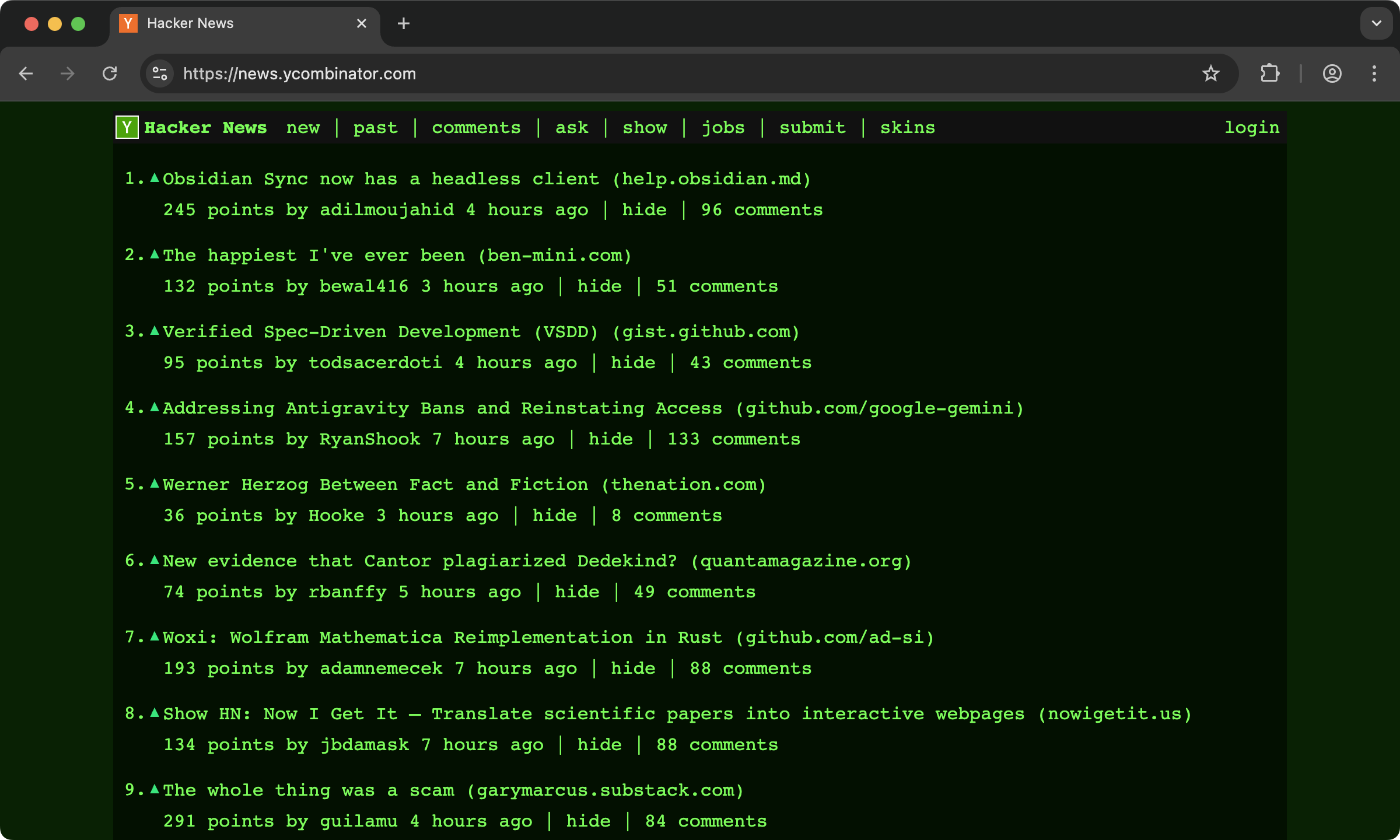
Task: Open the 'skins' menu link
Action: coord(907,128)
